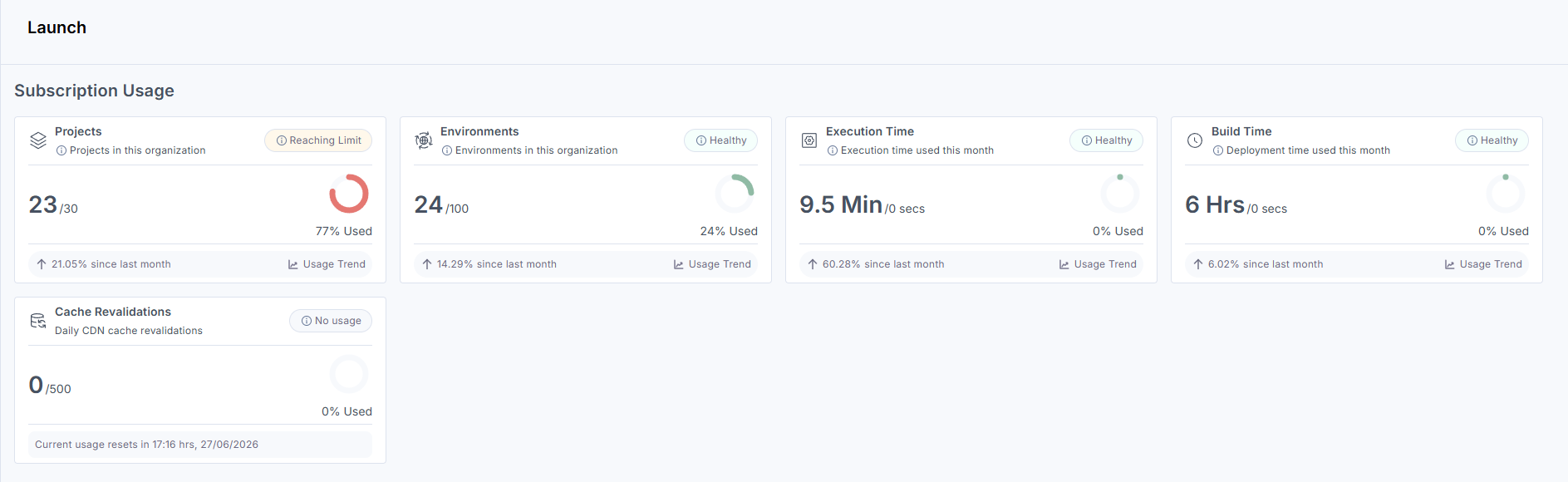Click the up arrow next to 21.05%
Image resolution: width=1568 pixels, height=482 pixels.
(42, 264)
